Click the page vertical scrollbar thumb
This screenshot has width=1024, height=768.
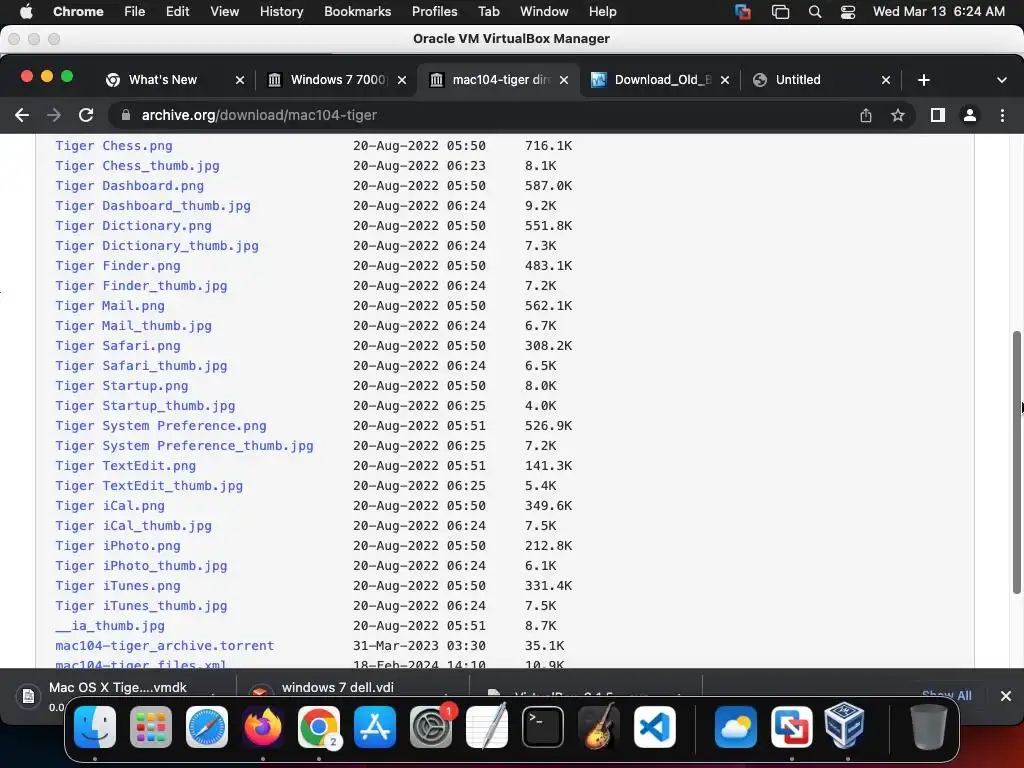pos(1016,462)
